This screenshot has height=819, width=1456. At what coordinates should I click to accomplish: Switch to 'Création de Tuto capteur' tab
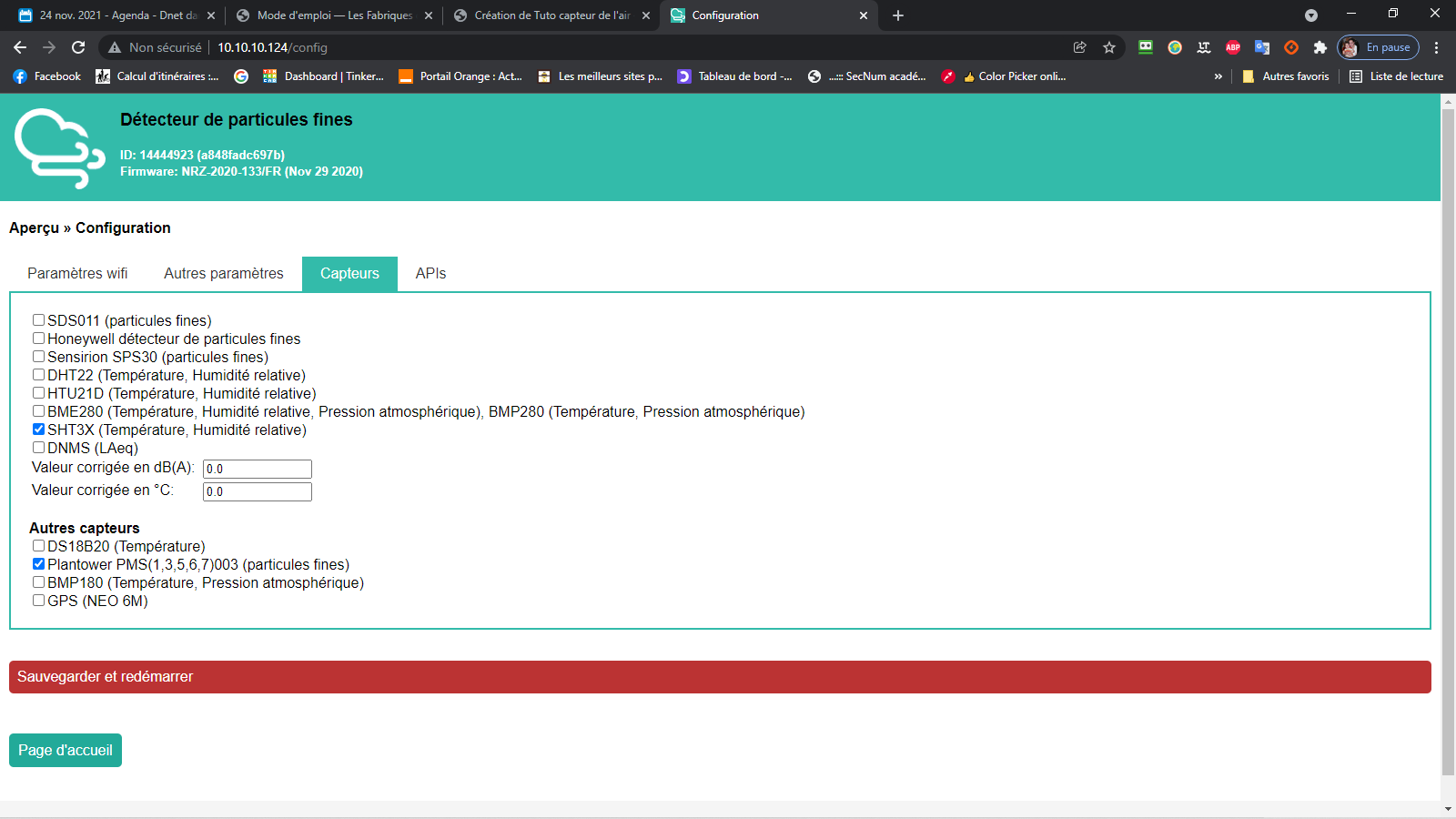[551, 15]
